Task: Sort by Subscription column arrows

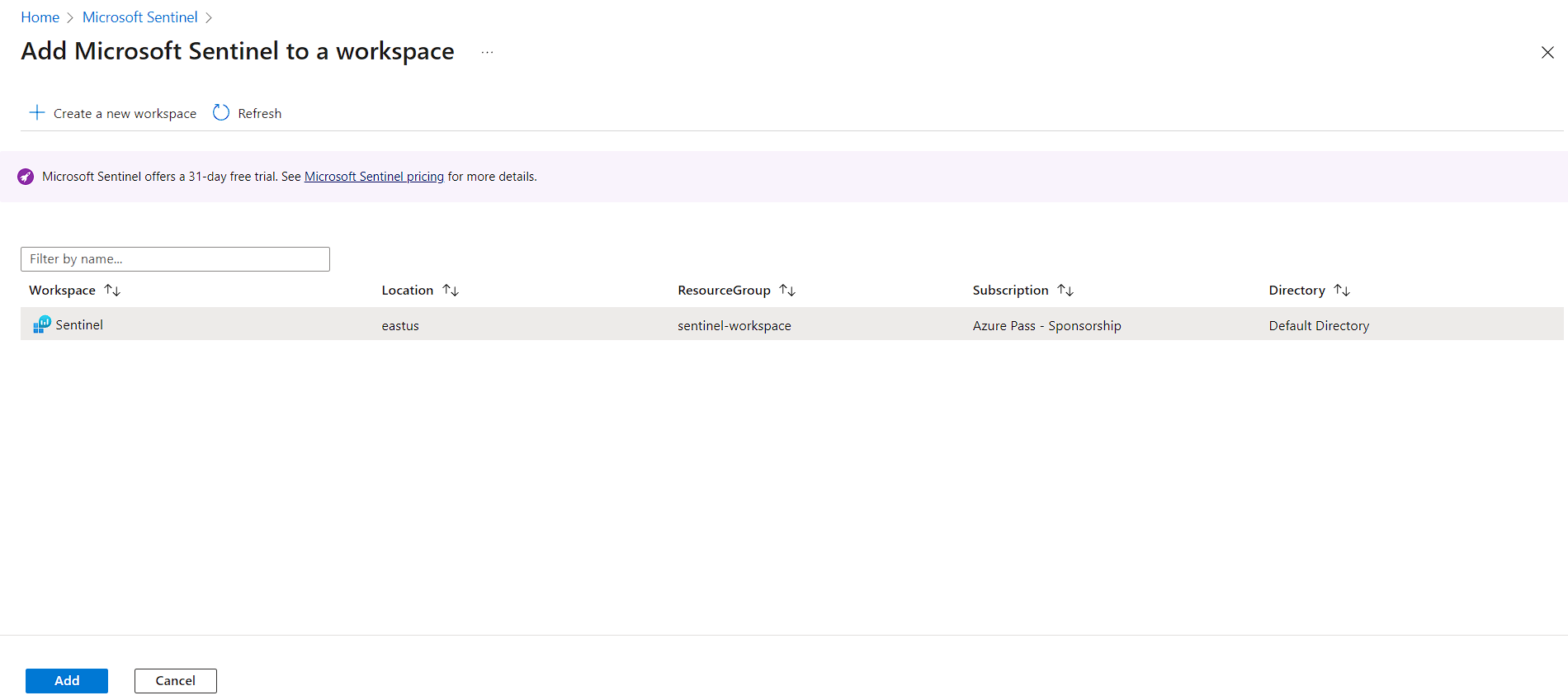Action: point(1065,291)
